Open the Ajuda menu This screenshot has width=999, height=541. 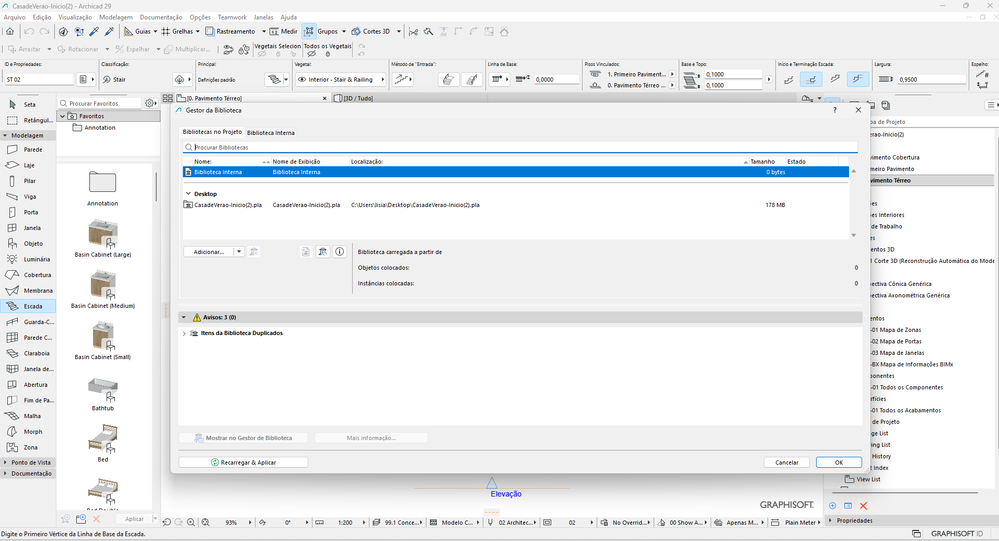click(x=289, y=17)
